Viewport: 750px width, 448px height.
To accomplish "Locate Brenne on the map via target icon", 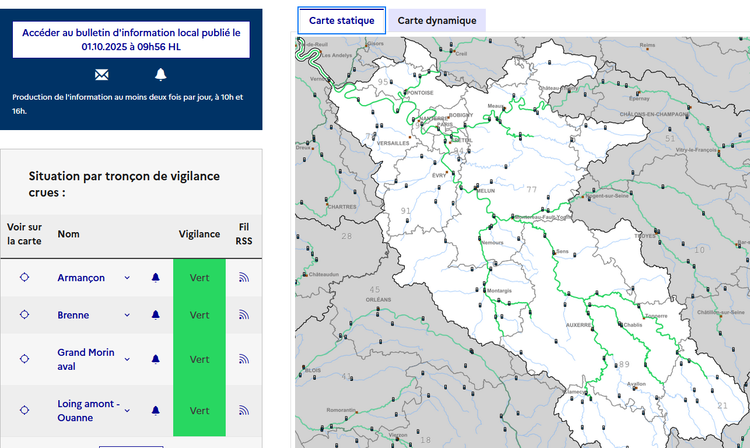I will (25, 315).
